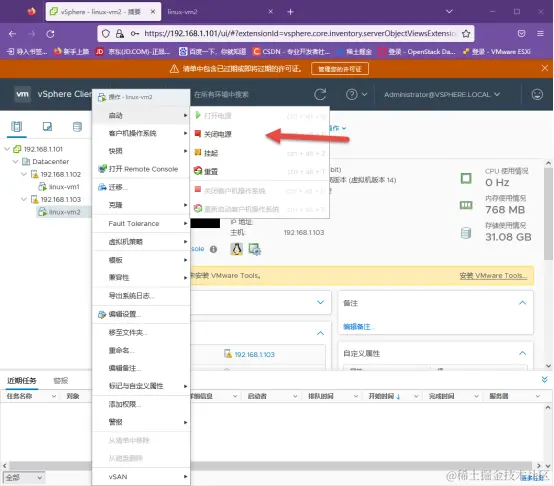Choose 打开 Remote Console from context menu
554x486 pixels.
point(141,169)
